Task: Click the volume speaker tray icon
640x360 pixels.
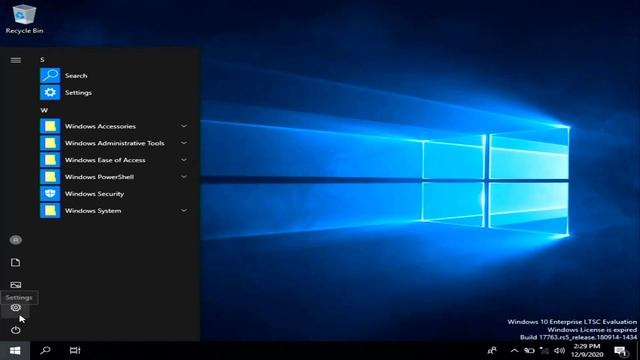Action: click(559, 351)
